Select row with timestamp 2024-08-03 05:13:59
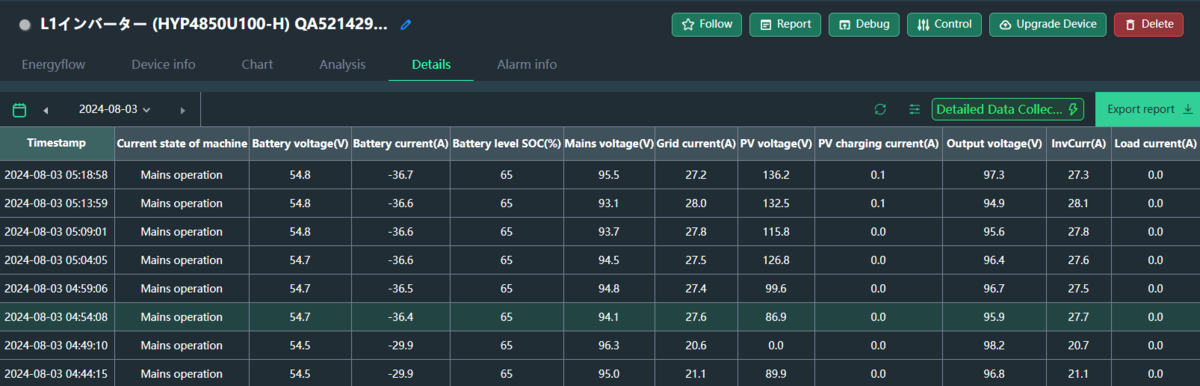The image size is (1200, 386). pos(600,203)
